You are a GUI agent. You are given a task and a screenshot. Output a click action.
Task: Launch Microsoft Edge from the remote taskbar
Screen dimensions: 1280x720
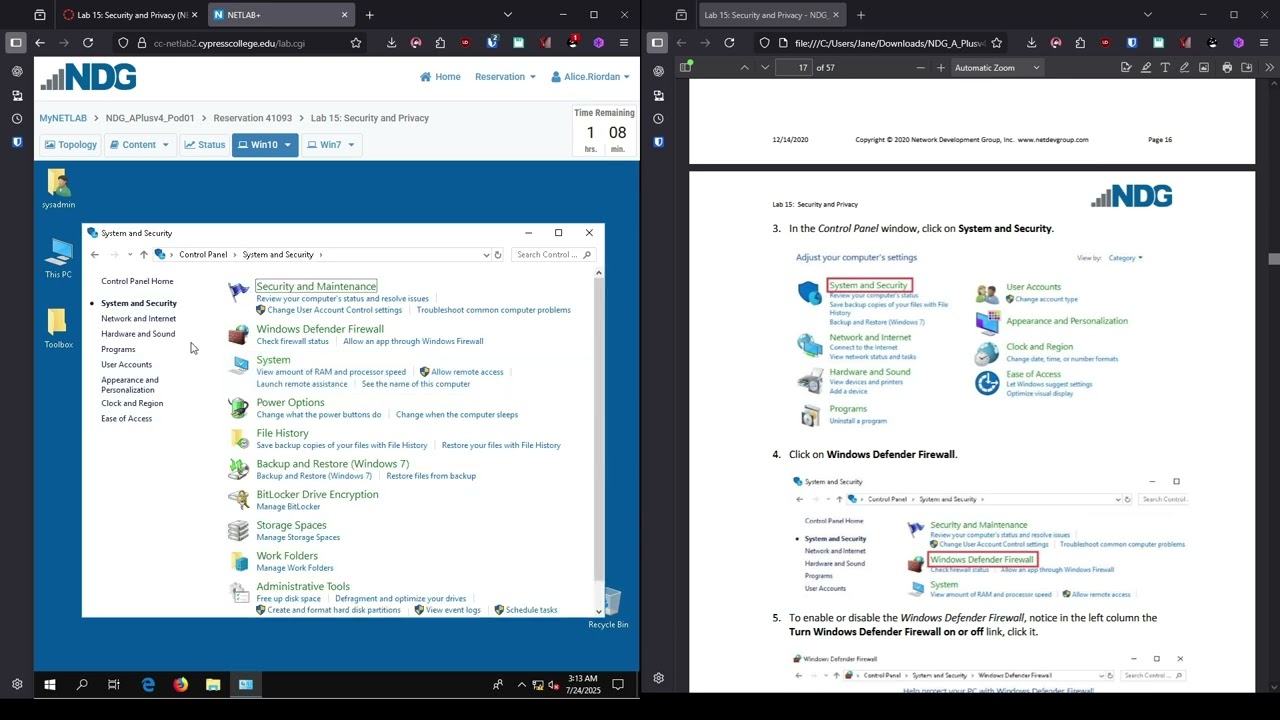[148, 685]
